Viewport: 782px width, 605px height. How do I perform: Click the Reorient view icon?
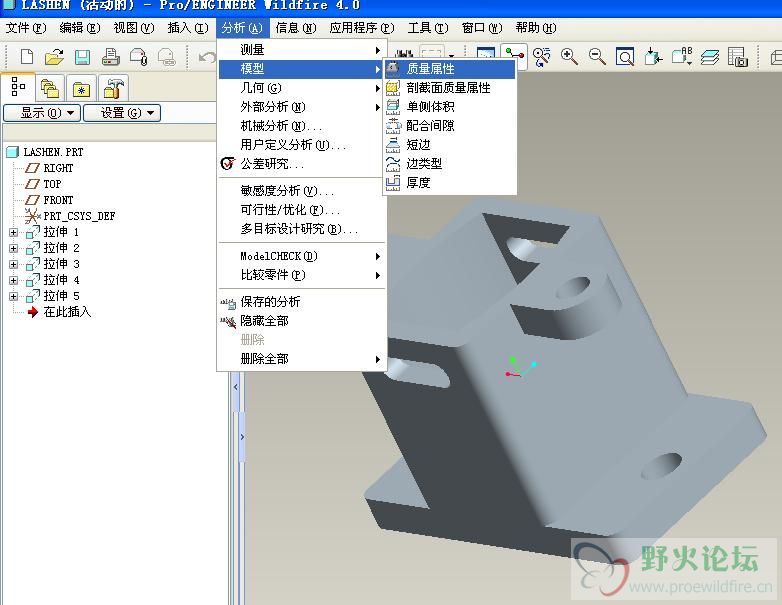coord(653,56)
